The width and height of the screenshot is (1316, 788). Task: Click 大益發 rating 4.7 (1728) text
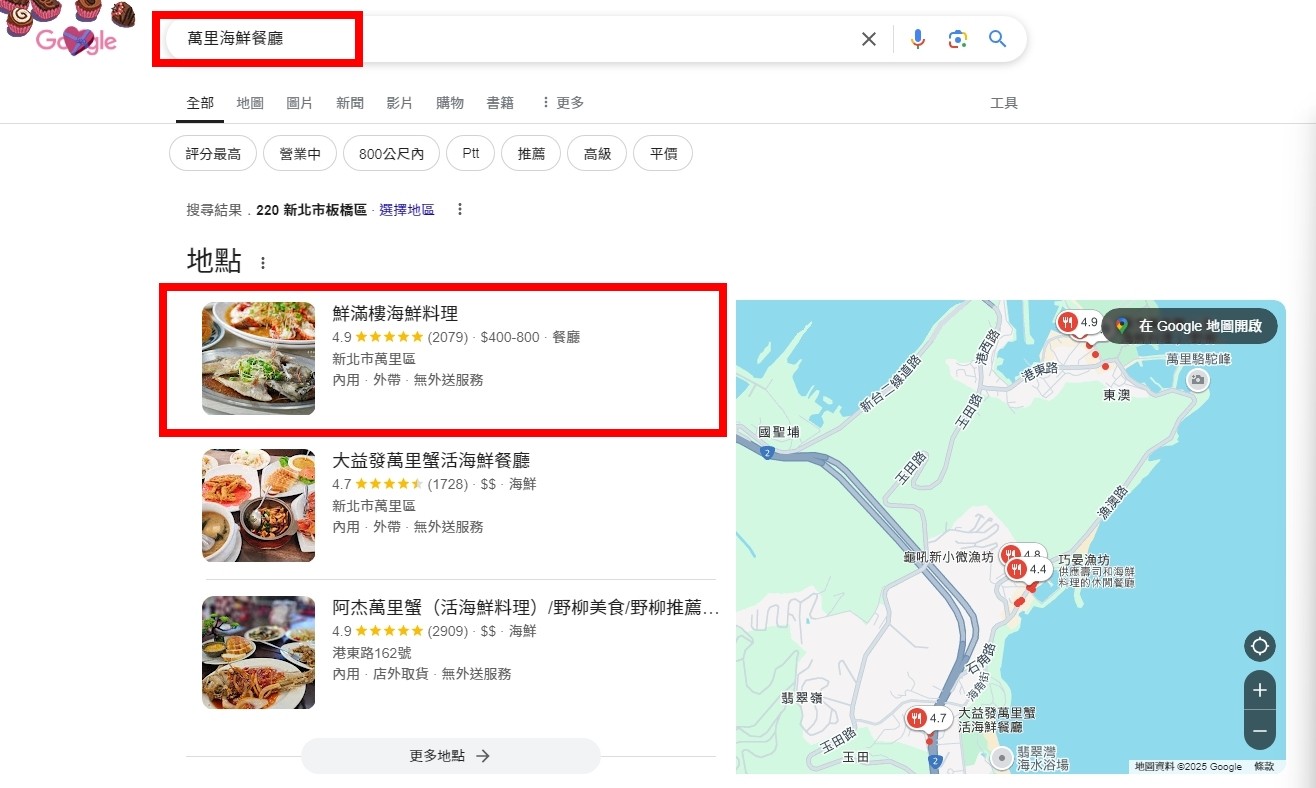coord(400,484)
